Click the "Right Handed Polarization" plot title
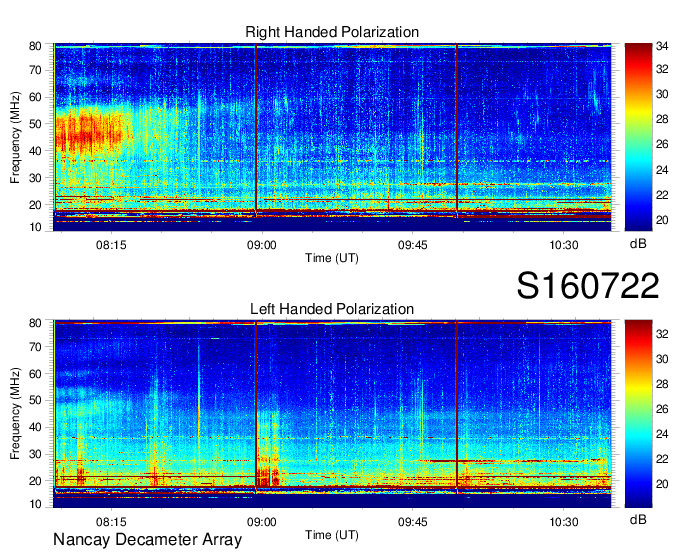Image resolution: width=680 pixels, height=552 pixels. 332,32
